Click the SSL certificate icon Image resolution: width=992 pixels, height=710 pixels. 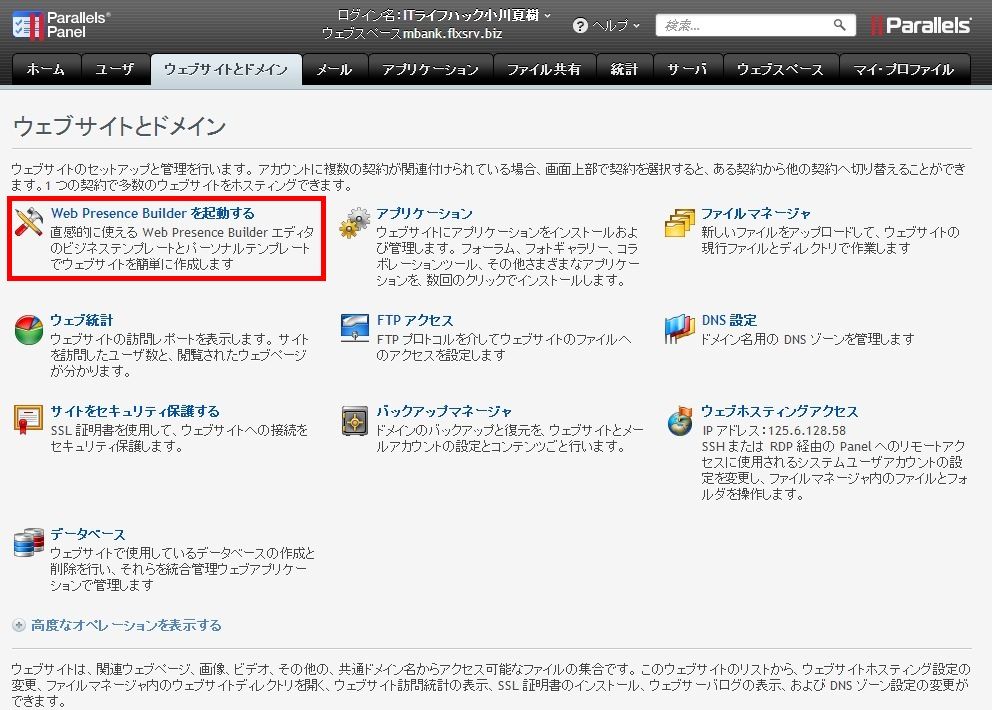coord(28,420)
